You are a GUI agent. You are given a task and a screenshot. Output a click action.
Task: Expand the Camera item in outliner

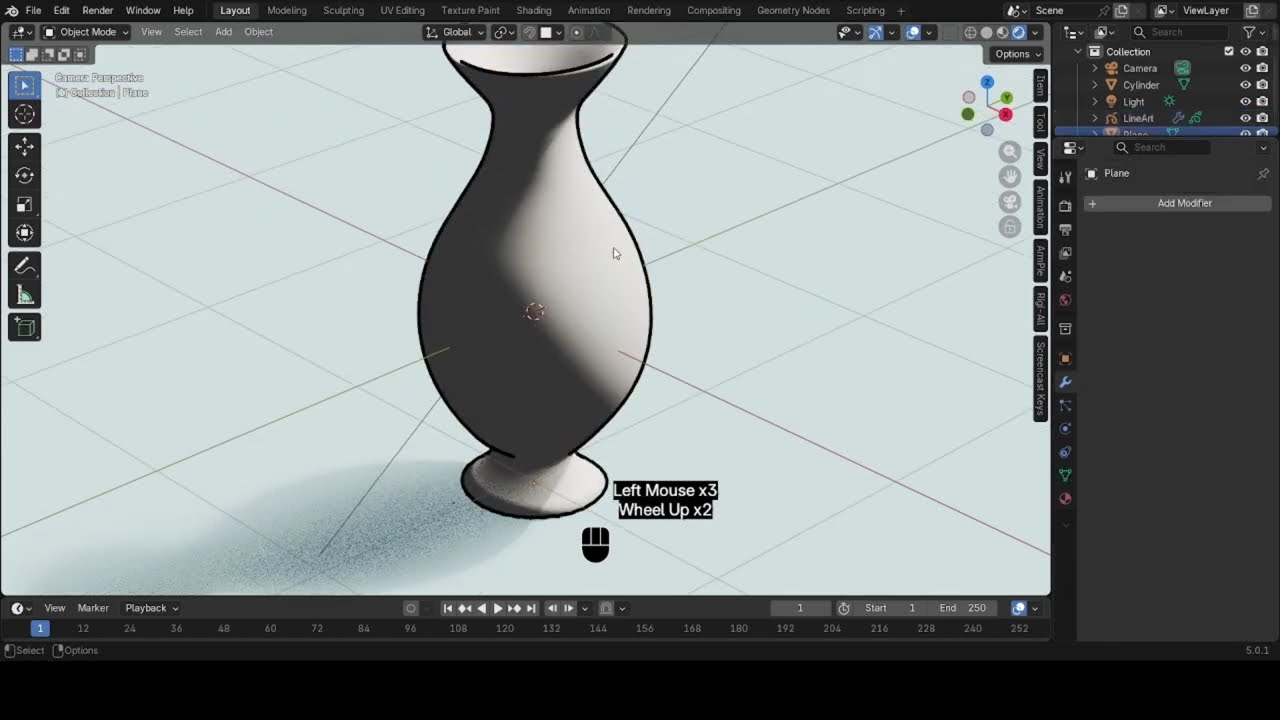pyautogui.click(x=1094, y=68)
